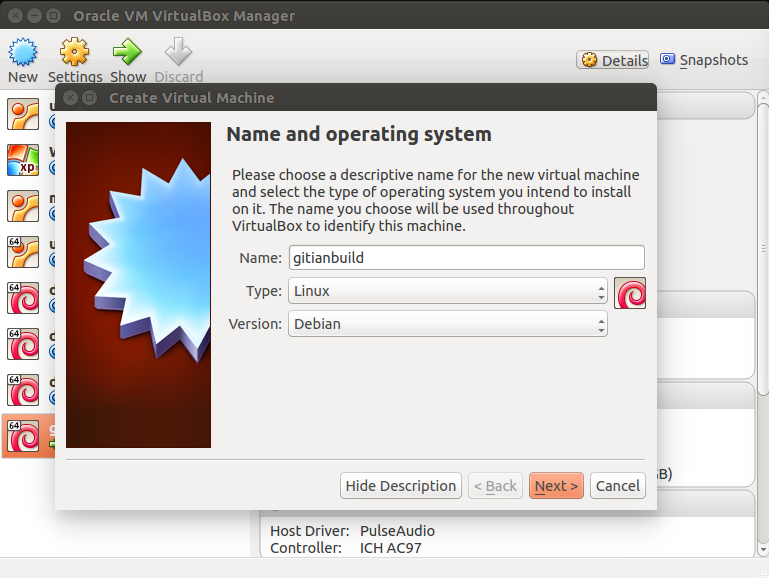The width and height of the screenshot is (769, 578).
Task: Select the 64-bit Ubuntu VM icon
Action: click(23, 252)
